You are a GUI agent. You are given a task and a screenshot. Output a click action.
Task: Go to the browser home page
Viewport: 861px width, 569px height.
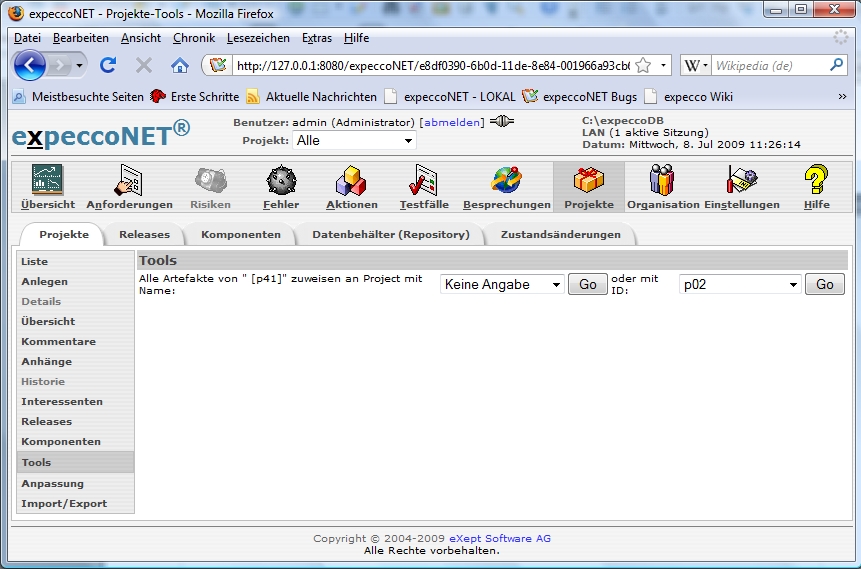coord(180,65)
